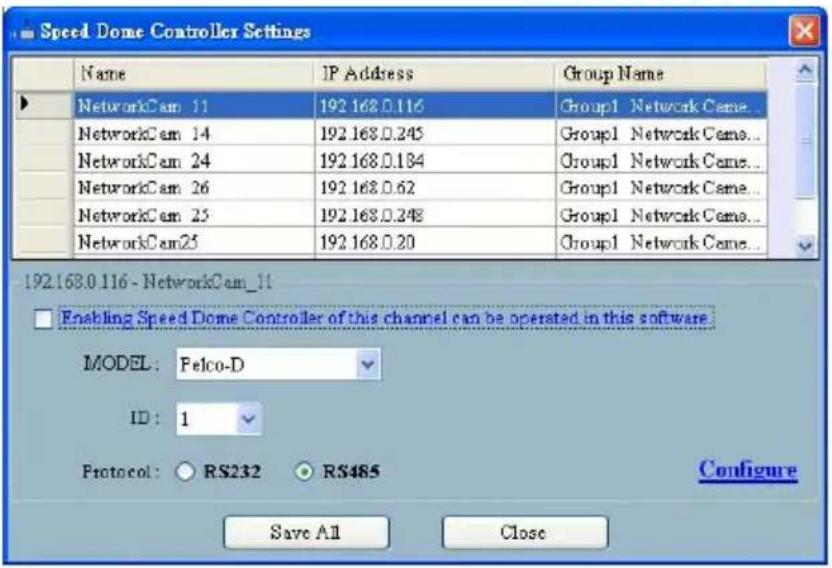Click the IP address cell 192.168.0.248
The image size is (832, 568).
[435, 215]
